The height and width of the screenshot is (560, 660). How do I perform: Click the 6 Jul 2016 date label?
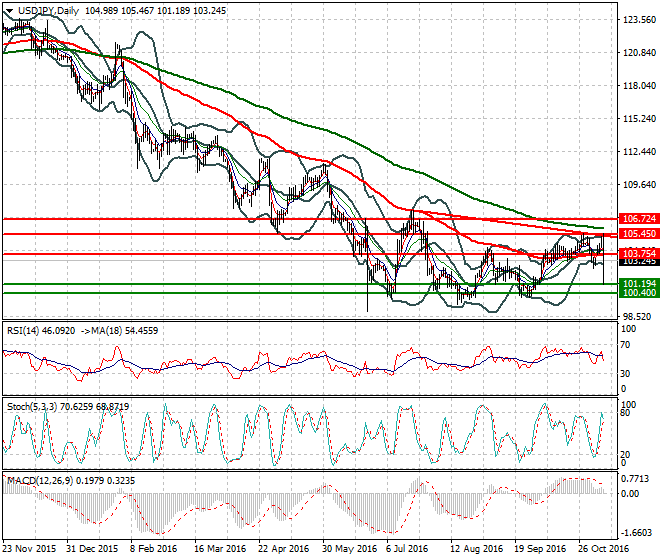407,549
